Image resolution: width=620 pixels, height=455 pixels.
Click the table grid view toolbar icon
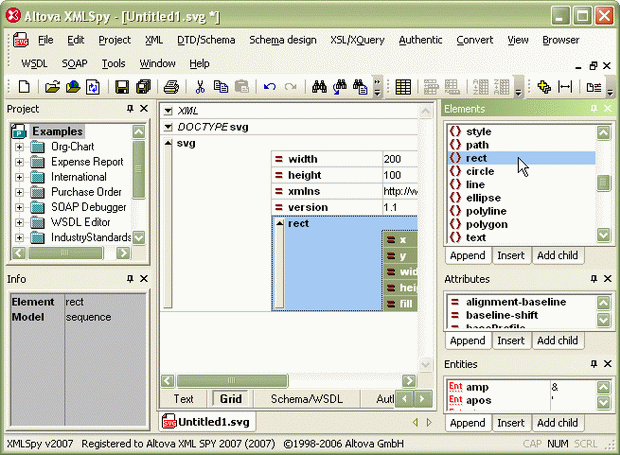[403, 87]
